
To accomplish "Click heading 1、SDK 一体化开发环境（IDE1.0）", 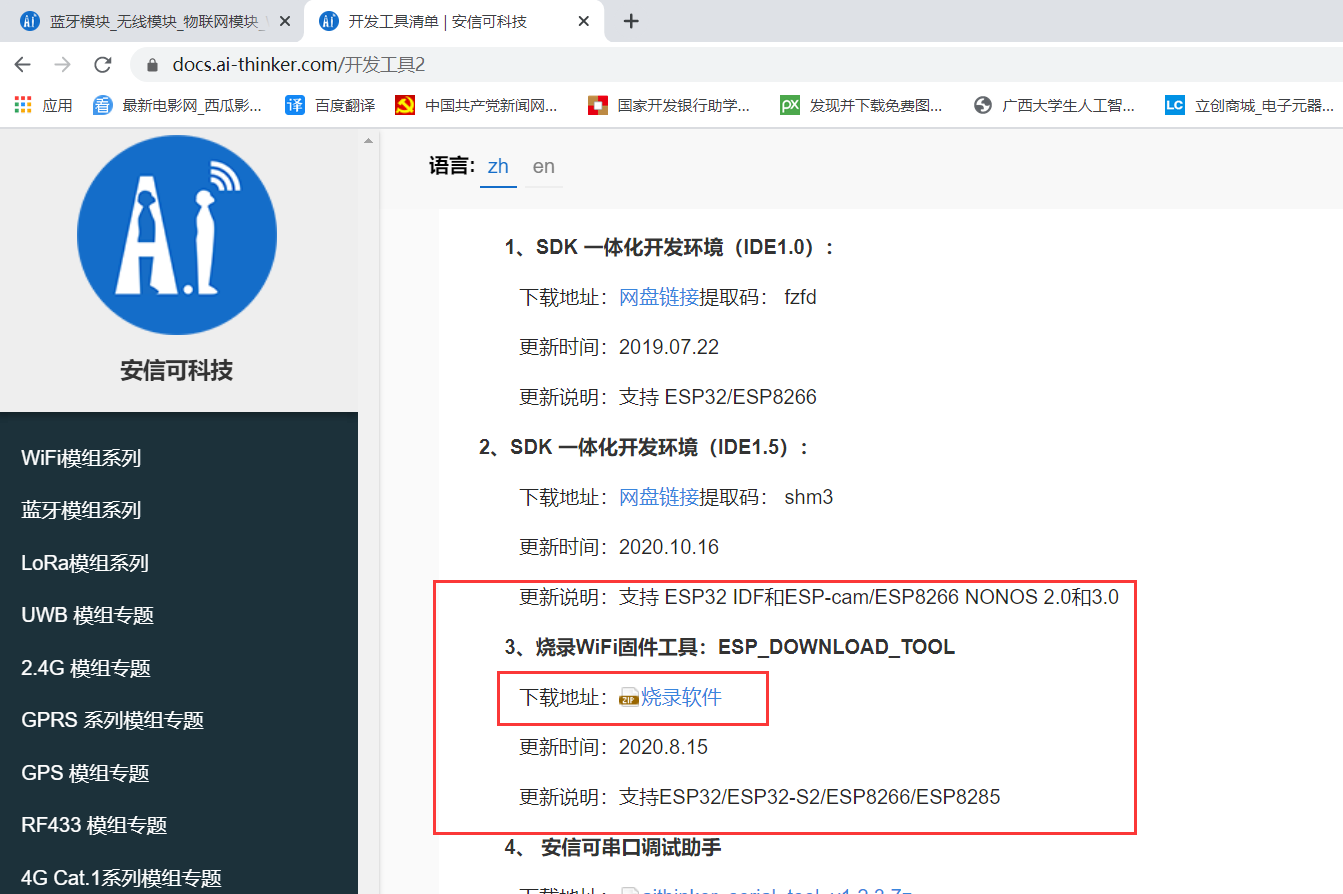I will click(669, 247).
